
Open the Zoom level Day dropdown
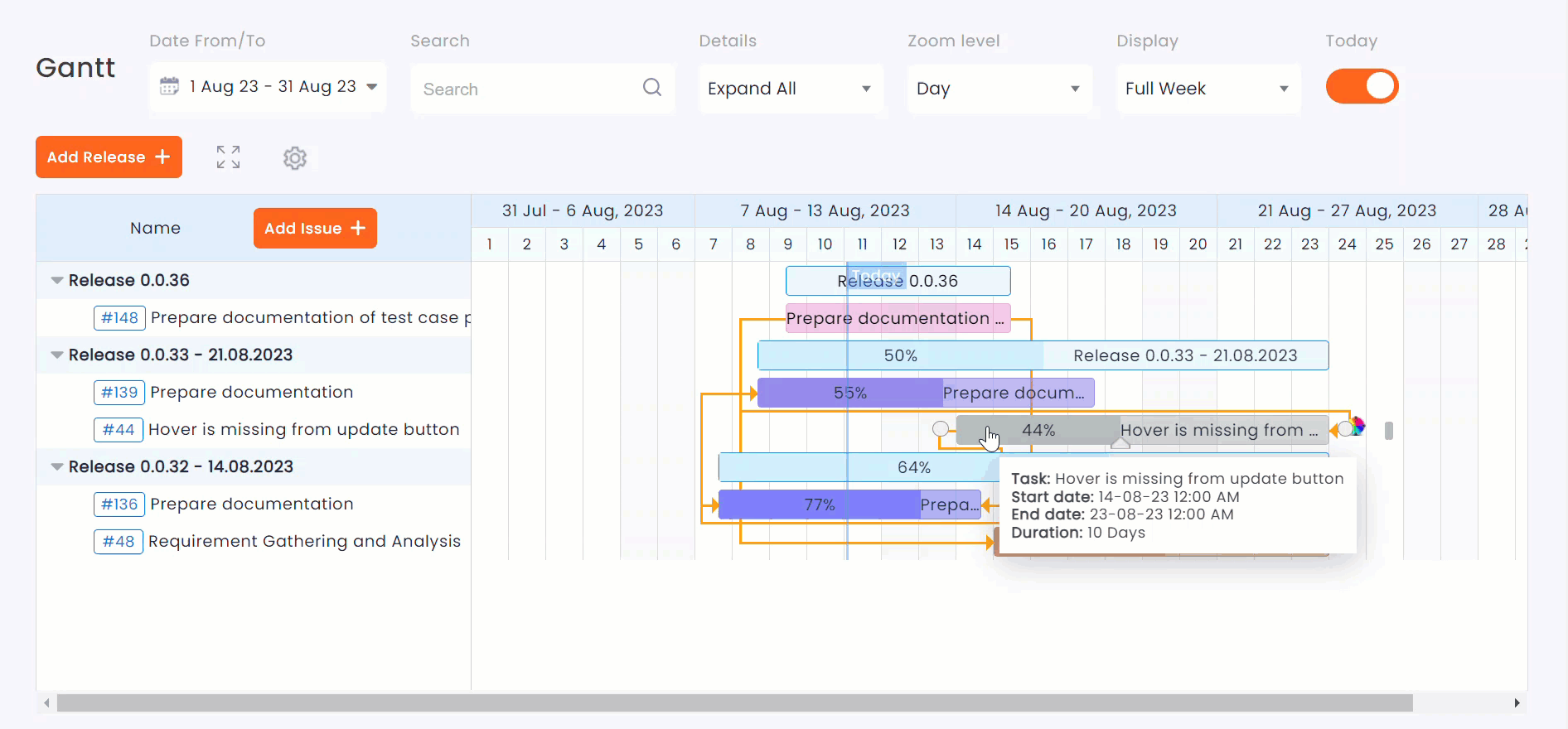pos(999,89)
